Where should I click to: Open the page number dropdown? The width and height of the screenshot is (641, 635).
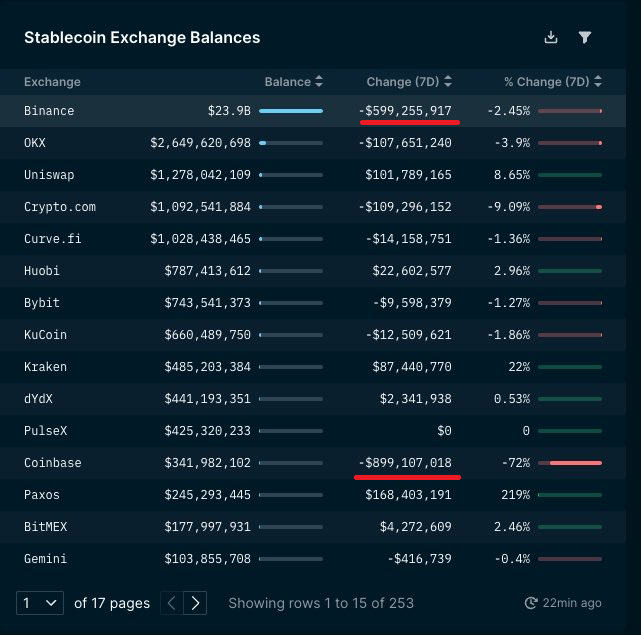(40, 603)
